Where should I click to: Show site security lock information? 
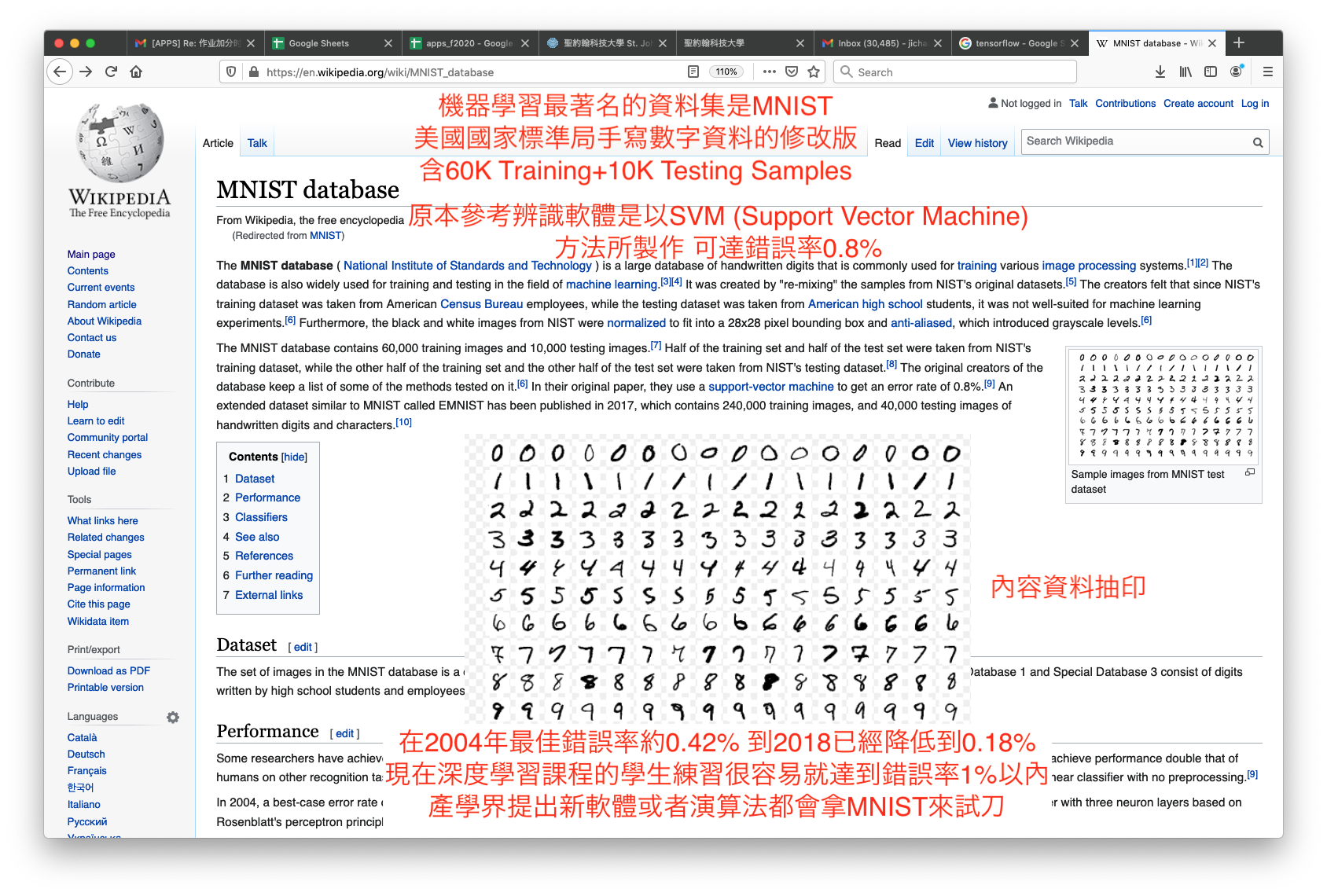[x=253, y=72]
